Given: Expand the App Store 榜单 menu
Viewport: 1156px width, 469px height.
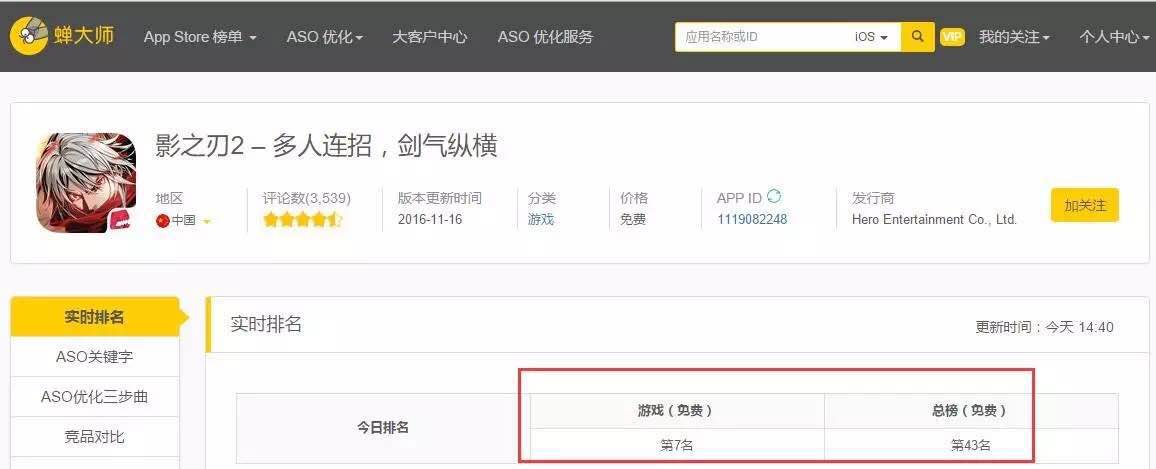Looking at the screenshot, I should [x=200, y=37].
